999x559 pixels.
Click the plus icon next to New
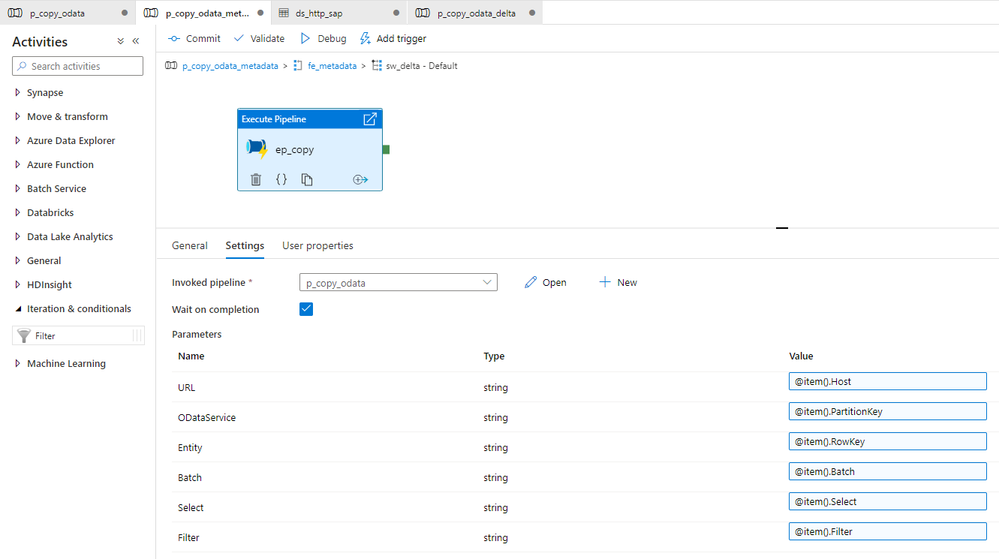pyautogui.click(x=605, y=282)
